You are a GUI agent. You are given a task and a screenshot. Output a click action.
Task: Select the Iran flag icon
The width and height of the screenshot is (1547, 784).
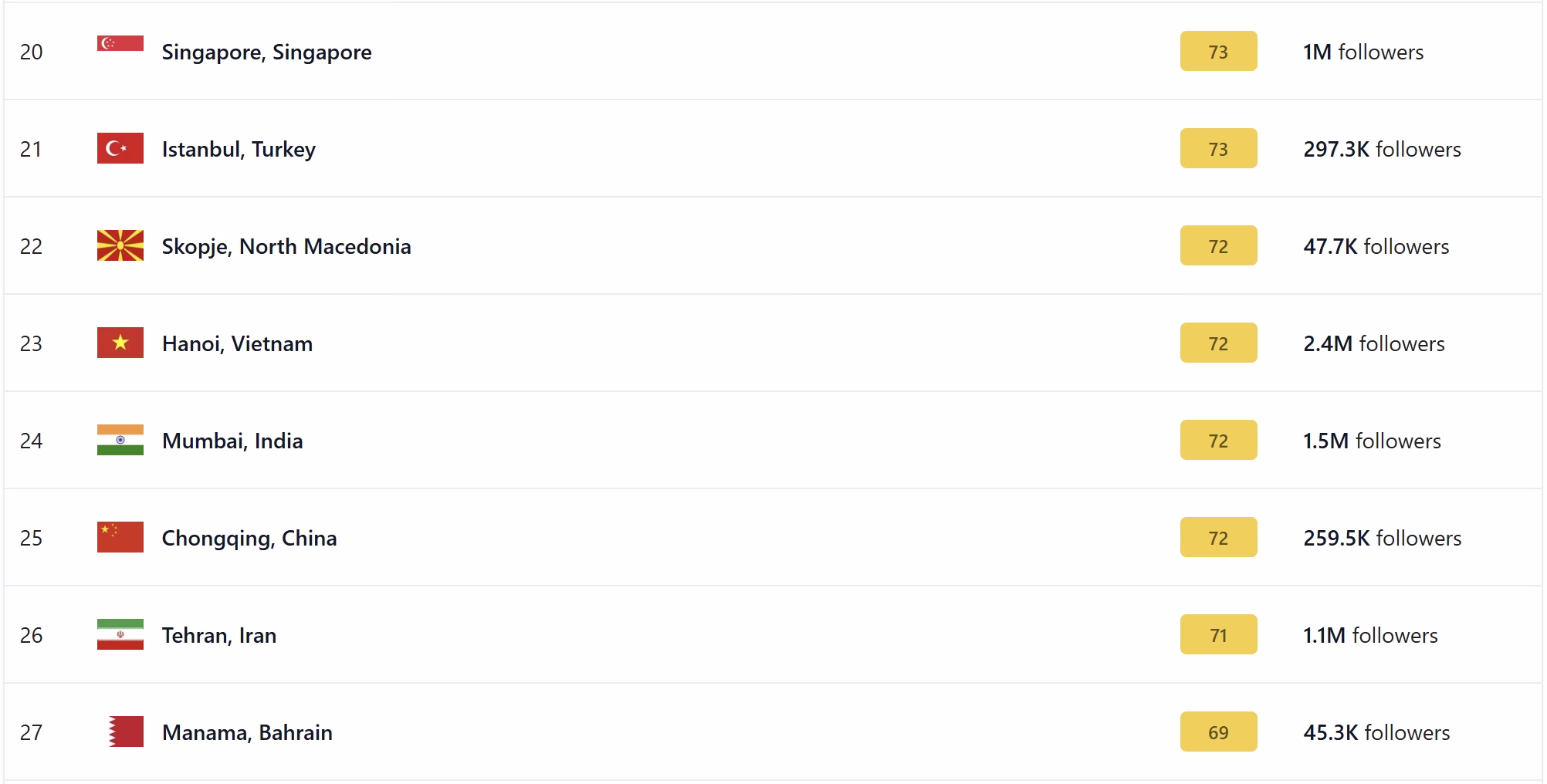coord(120,634)
